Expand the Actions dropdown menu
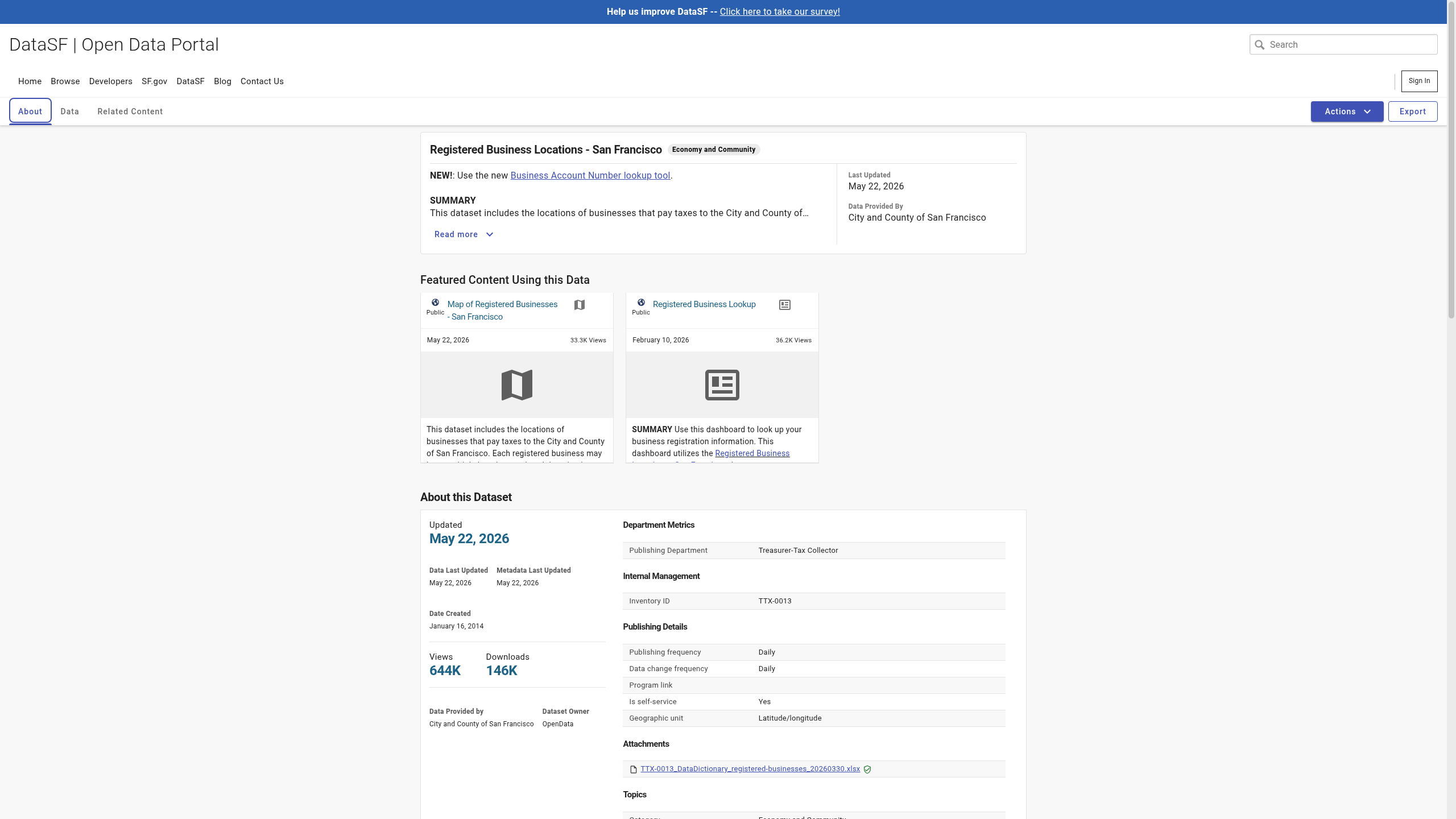This screenshot has width=1456, height=819. click(x=1347, y=111)
